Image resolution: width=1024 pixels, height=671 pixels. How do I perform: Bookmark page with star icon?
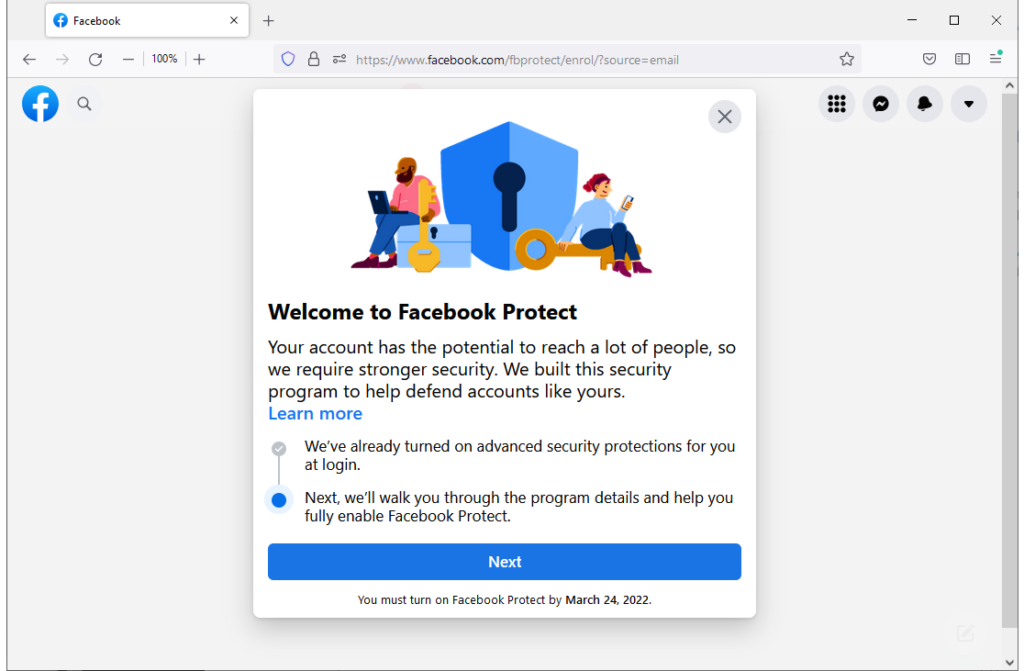pyautogui.click(x=846, y=59)
